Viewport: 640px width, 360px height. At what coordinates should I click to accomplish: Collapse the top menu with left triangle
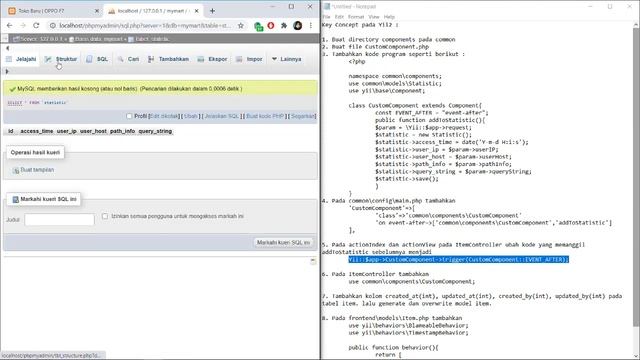(7, 48)
